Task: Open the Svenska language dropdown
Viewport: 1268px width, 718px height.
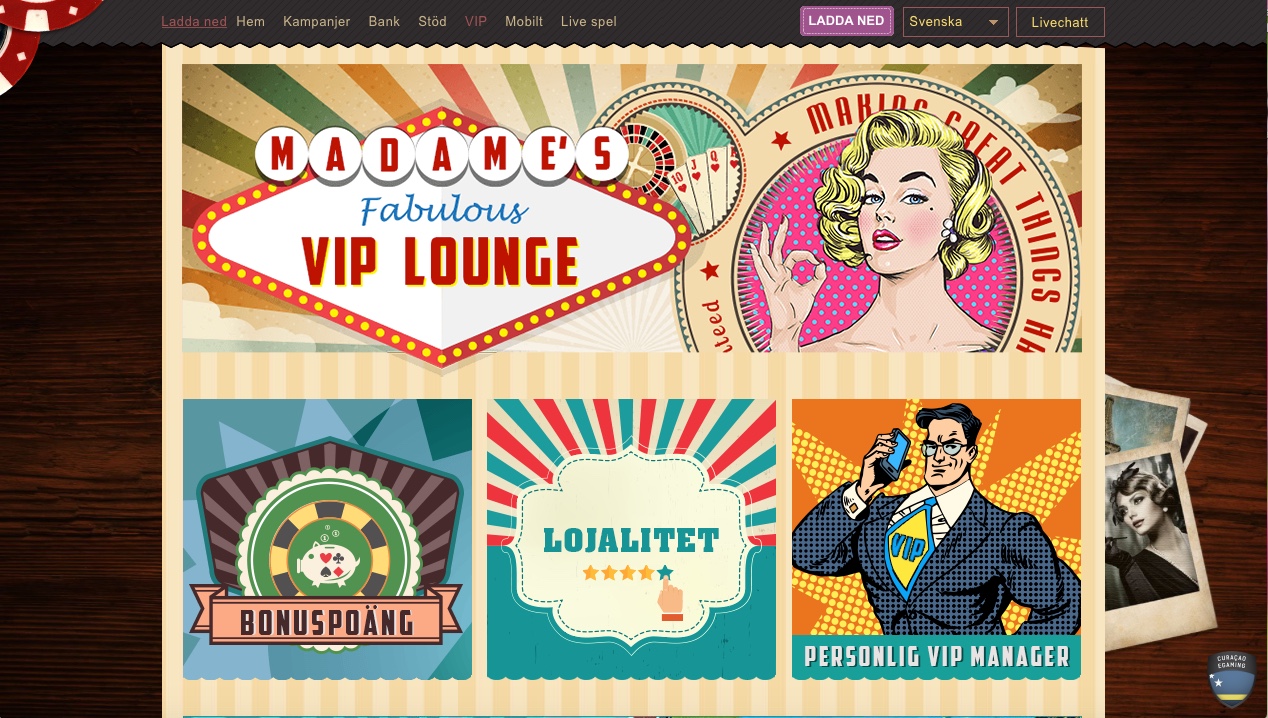Action: point(955,22)
